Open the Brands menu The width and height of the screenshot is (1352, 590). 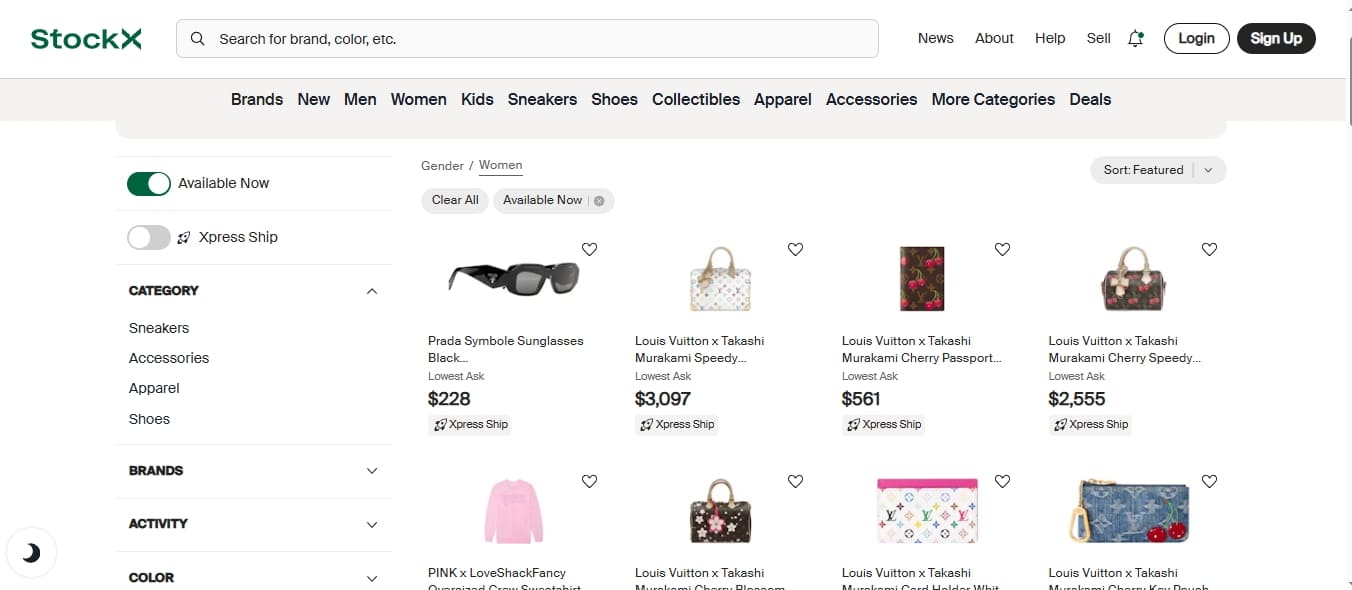coord(257,99)
